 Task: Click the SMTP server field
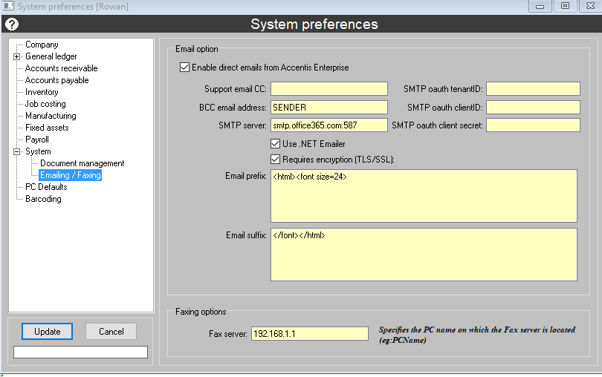tap(329, 126)
